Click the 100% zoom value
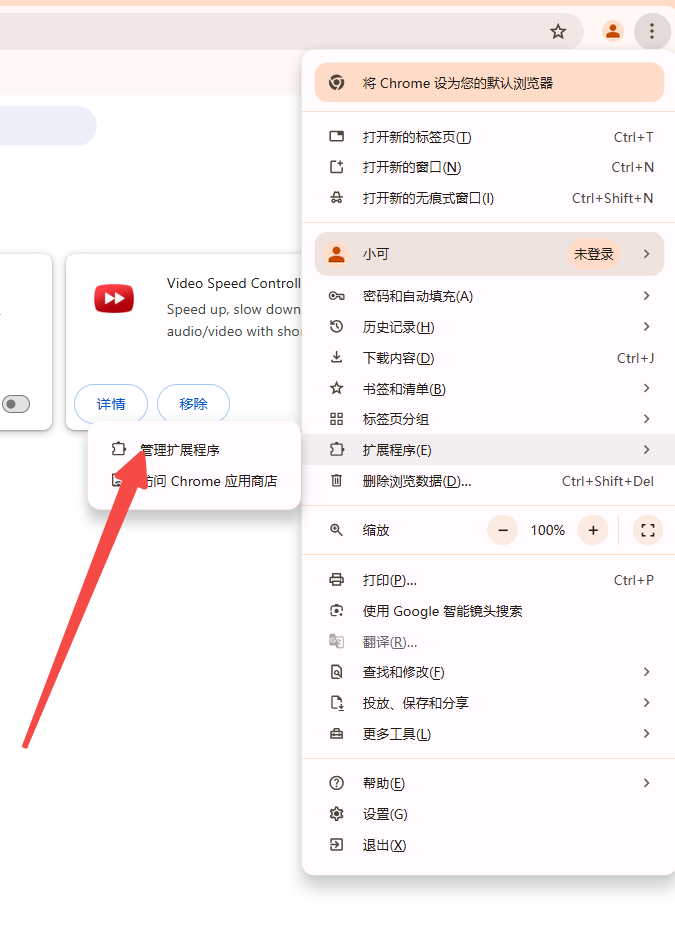This screenshot has height=932, width=675. pyautogui.click(x=548, y=530)
